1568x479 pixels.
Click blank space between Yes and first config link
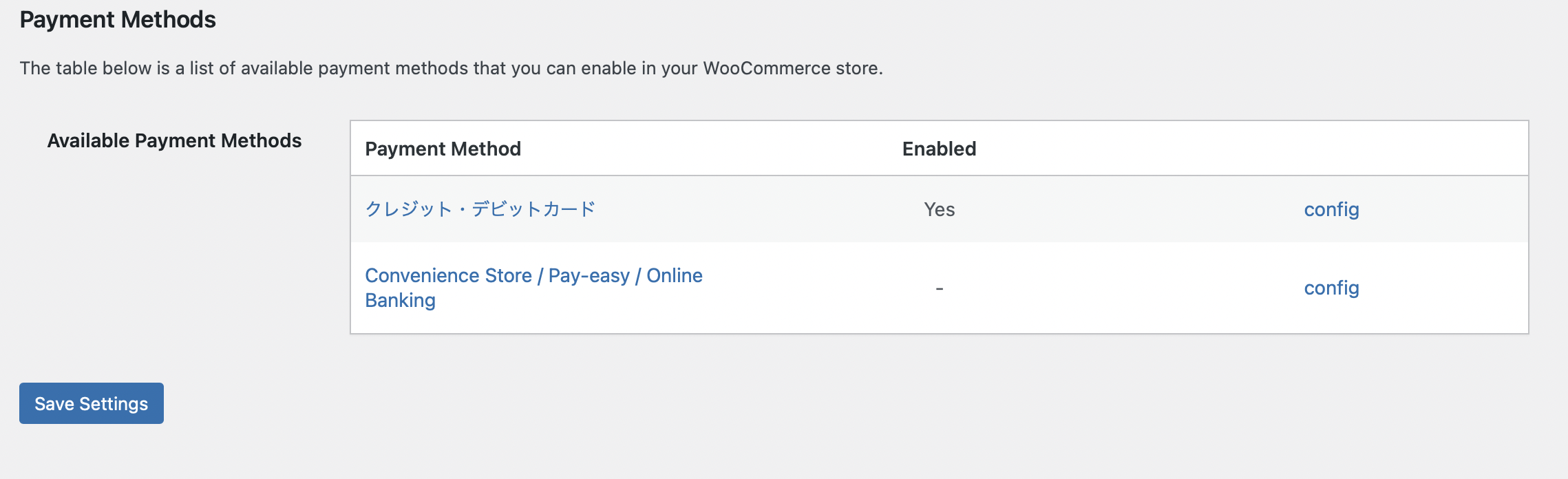(x=1129, y=209)
